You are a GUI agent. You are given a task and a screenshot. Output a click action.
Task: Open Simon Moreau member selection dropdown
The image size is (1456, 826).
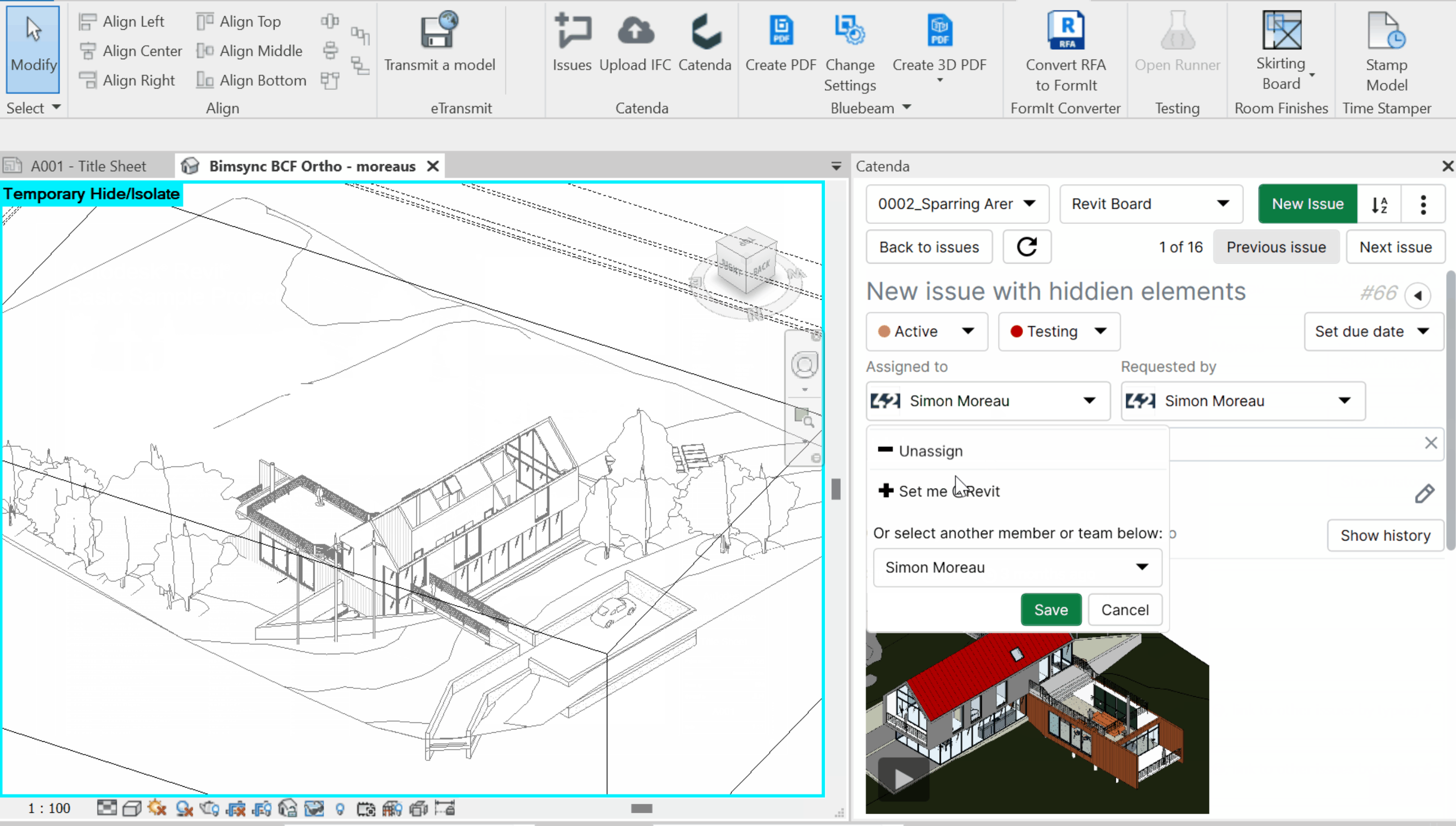coord(1017,567)
